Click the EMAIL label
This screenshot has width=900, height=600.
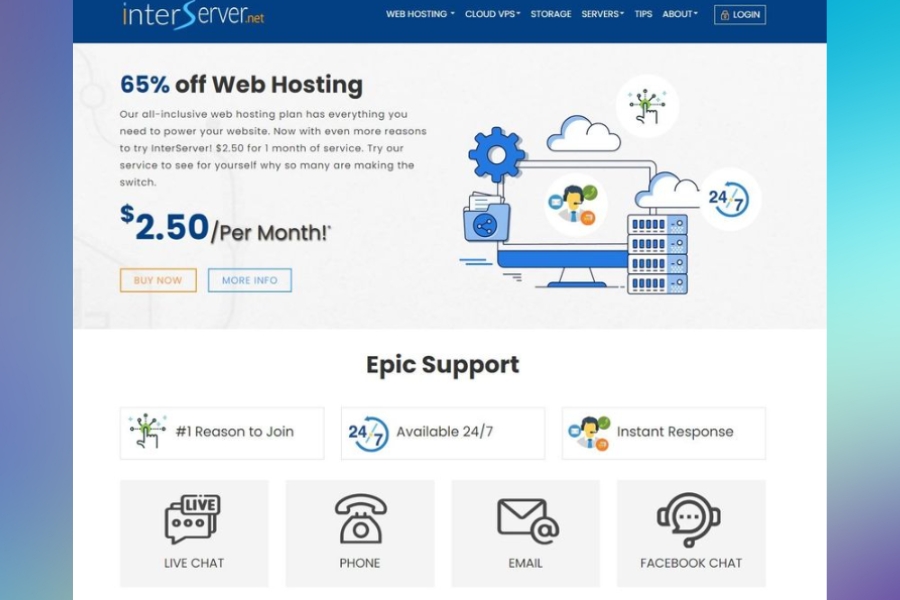525,563
